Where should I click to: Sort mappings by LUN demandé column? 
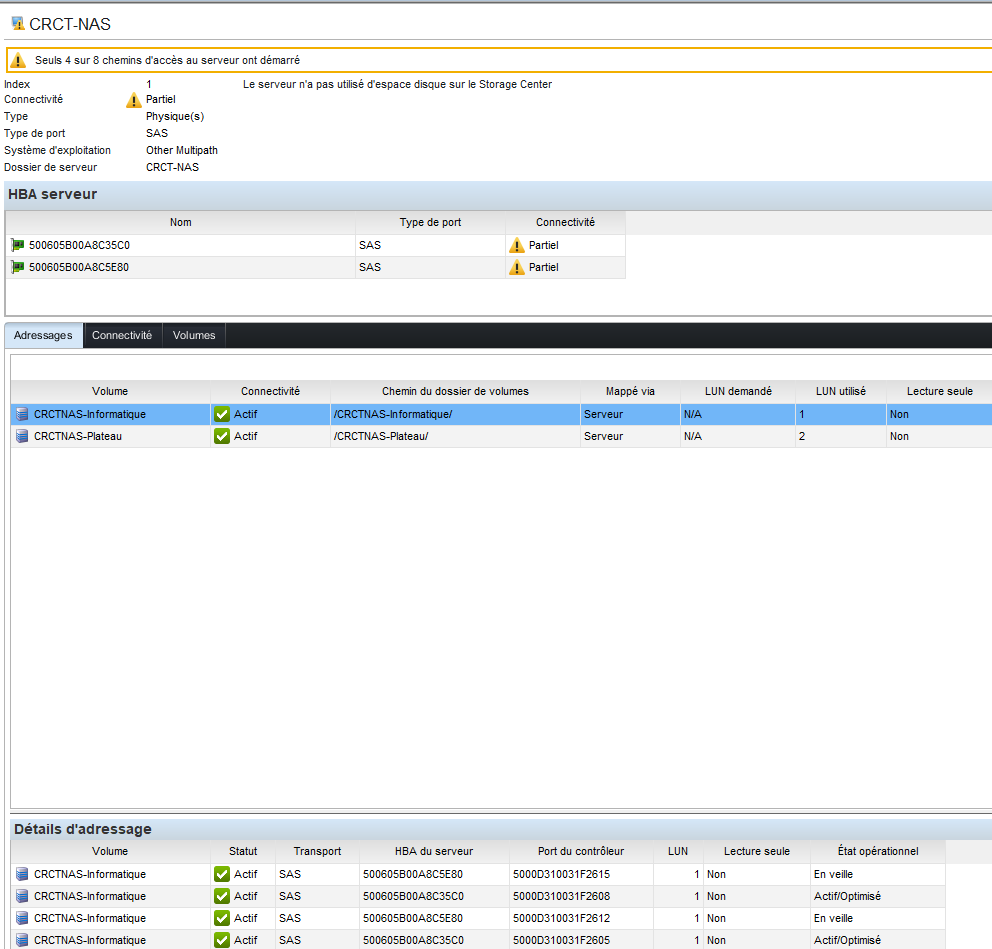[738, 391]
